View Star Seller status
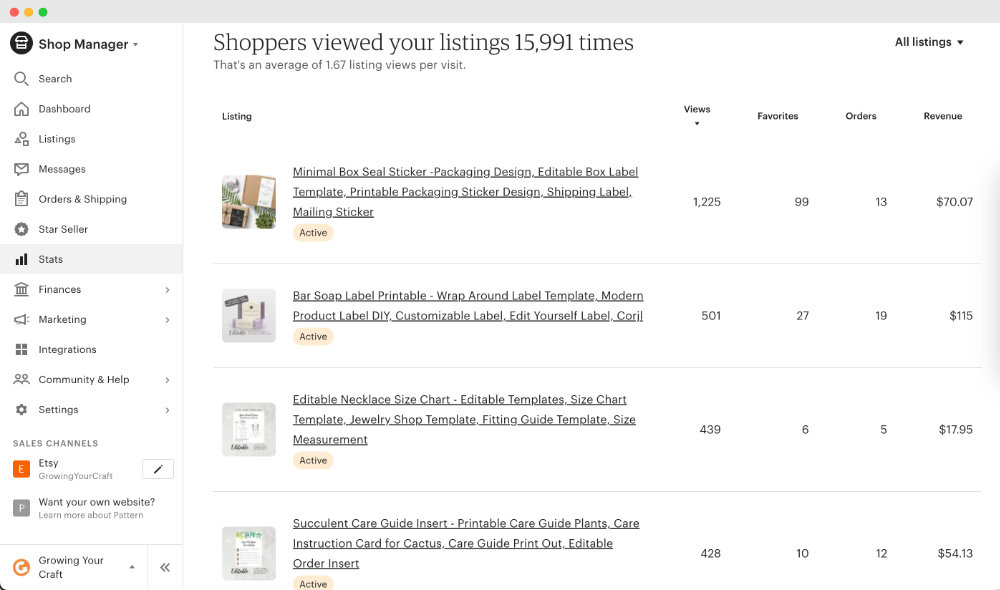1000x590 pixels. click(x=61, y=228)
